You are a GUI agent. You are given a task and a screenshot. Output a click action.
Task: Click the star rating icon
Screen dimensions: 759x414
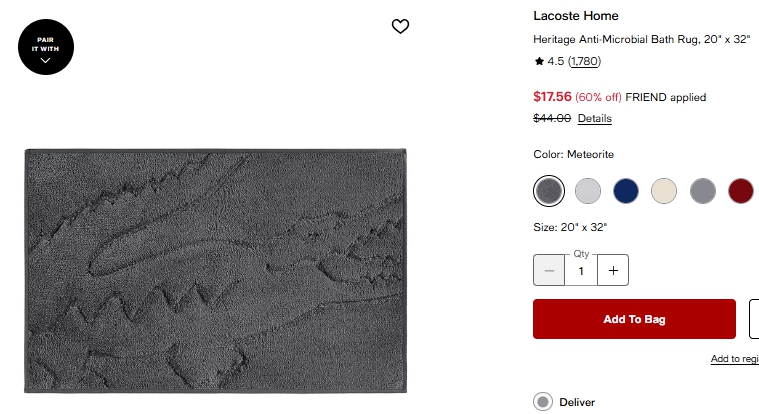click(539, 62)
